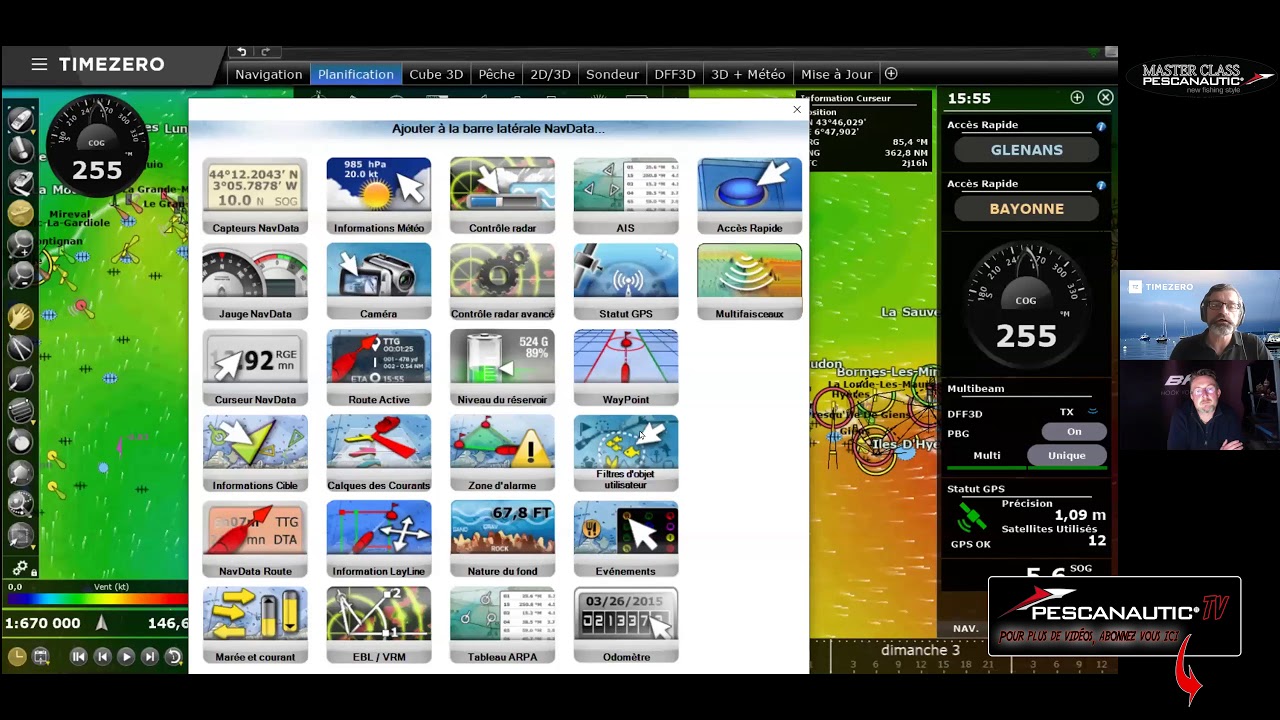The height and width of the screenshot is (720, 1280).
Task: Click the undo arrow in title bar
Action: (x=241, y=52)
